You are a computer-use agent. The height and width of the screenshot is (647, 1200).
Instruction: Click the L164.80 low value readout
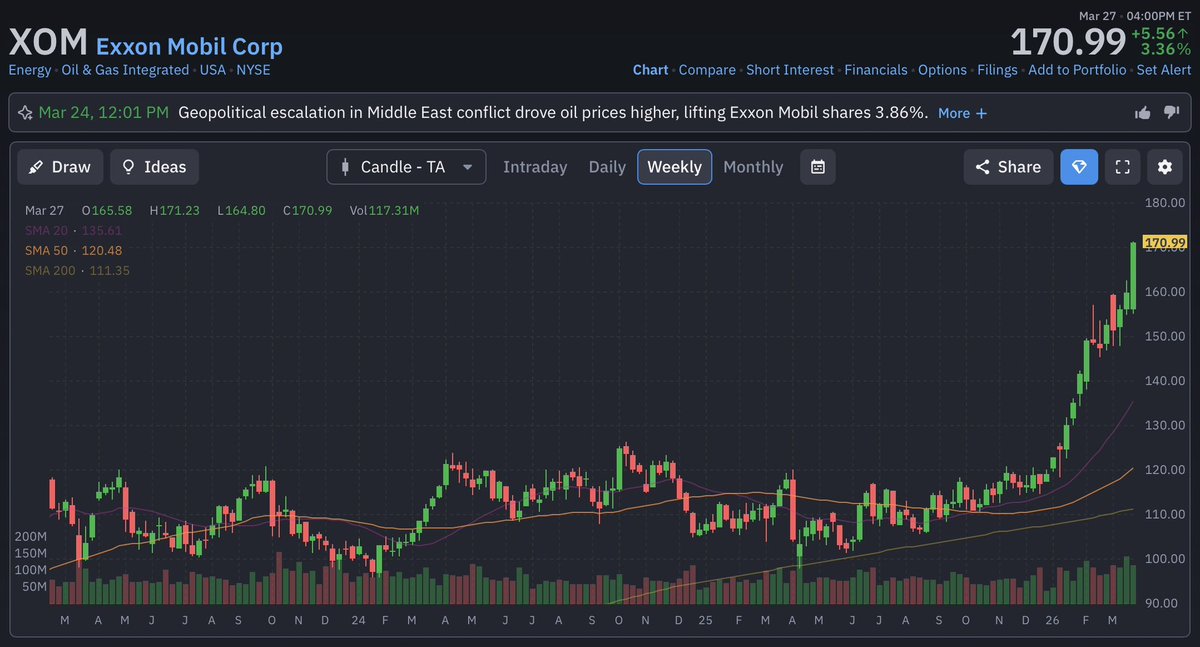pyautogui.click(x=241, y=210)
